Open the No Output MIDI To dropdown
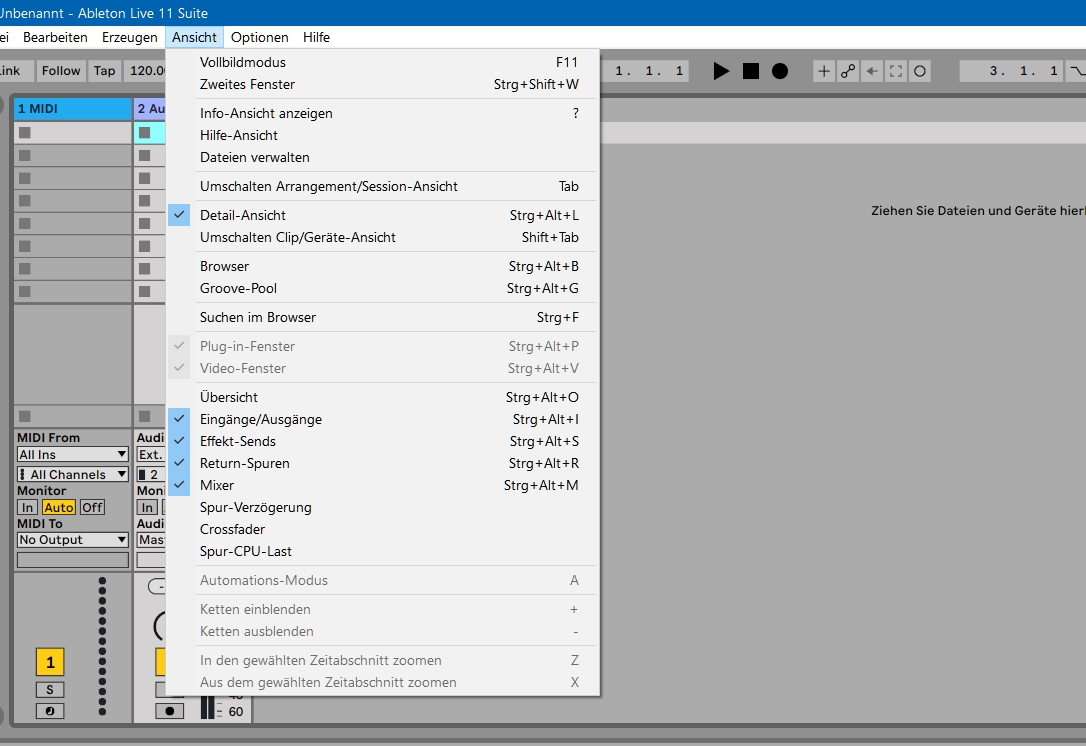This screenshot has height=746, width=1086. [x=73, y=540]
